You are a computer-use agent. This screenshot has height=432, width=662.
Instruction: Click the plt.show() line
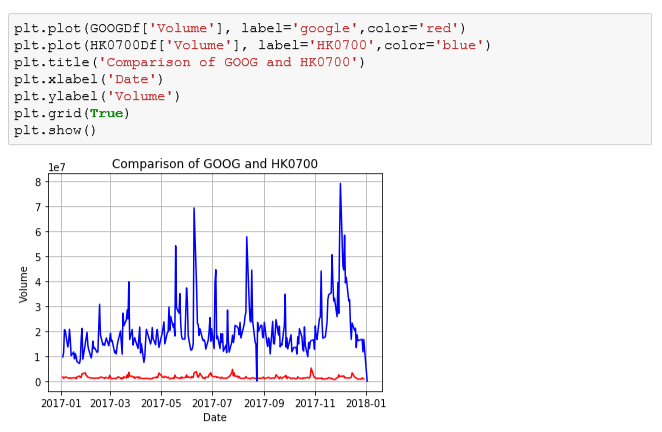click(55, 130)
